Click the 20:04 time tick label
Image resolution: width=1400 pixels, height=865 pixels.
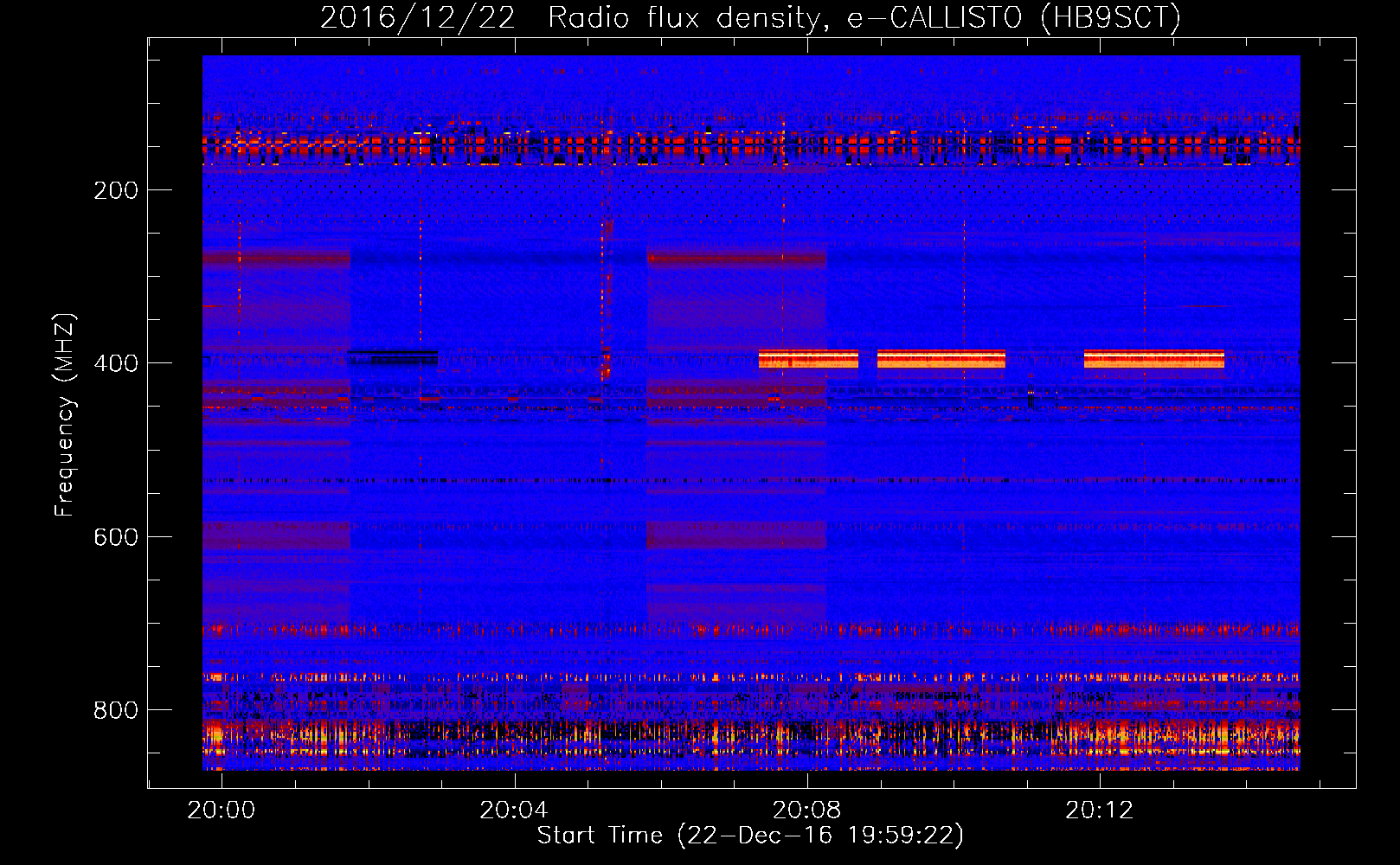pos(514,811)
